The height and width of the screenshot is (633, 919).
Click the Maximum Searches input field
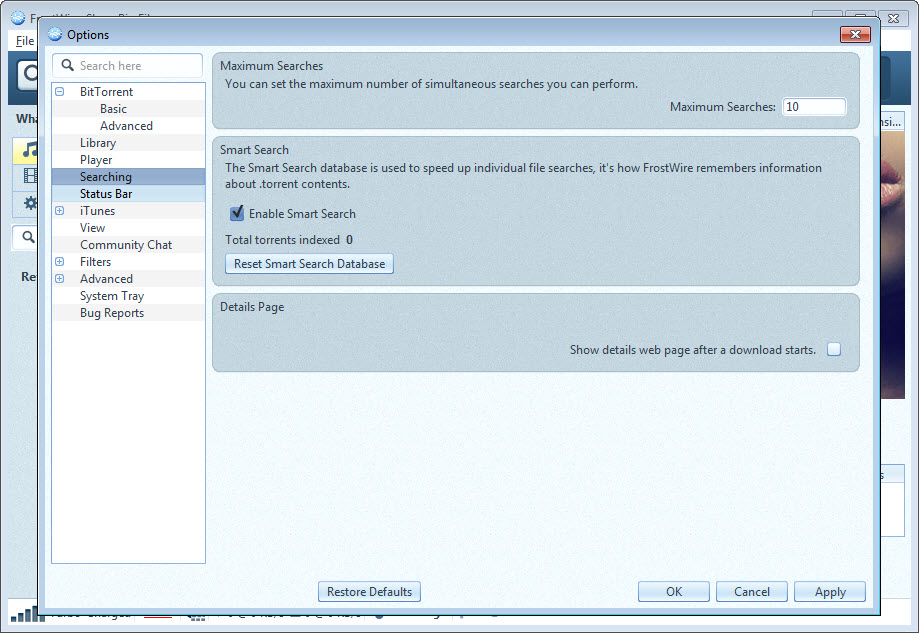pos(814,107)
